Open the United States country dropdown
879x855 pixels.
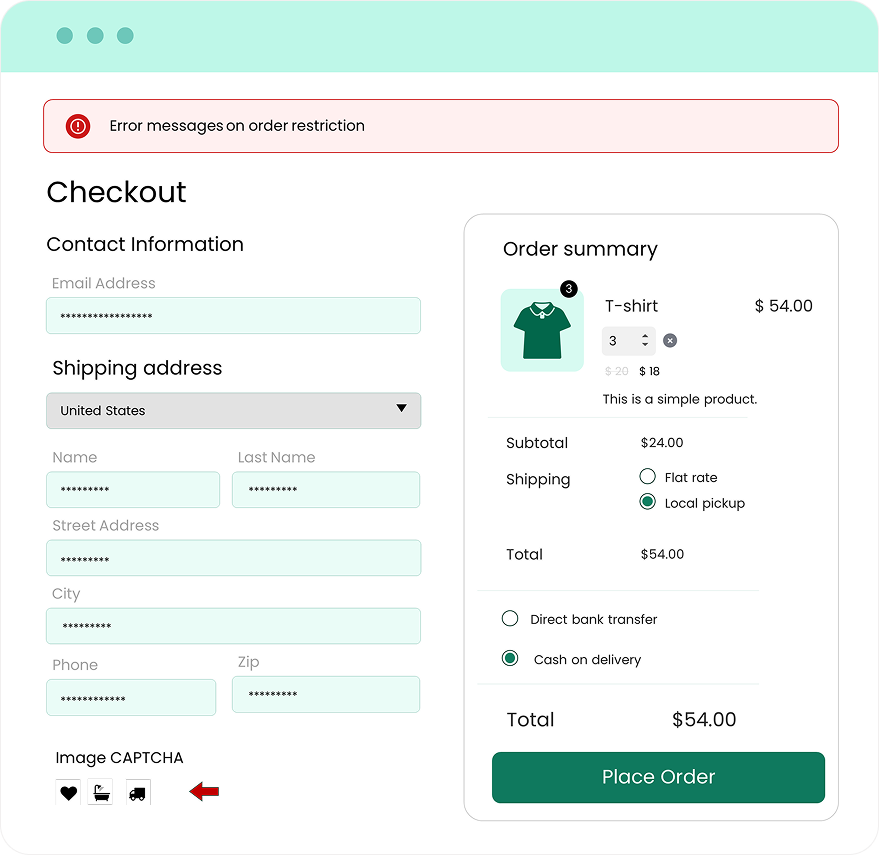click(233, 410)
